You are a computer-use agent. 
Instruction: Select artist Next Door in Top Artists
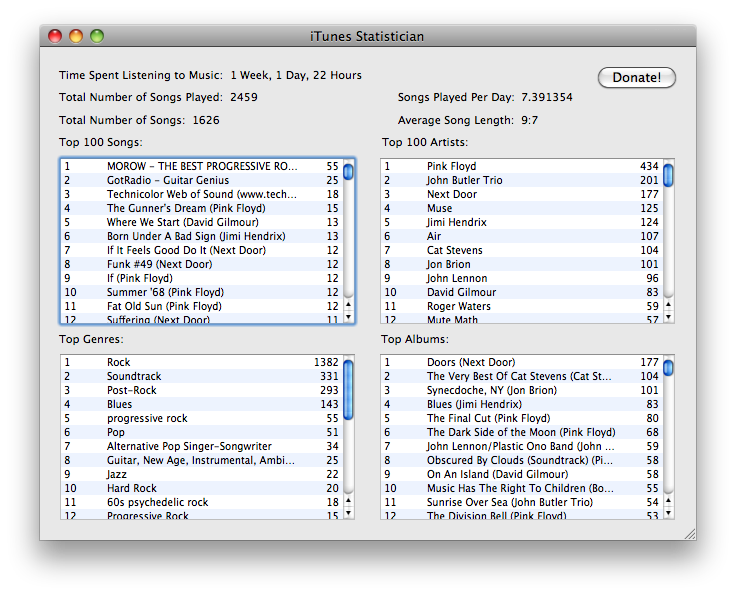[522, 194]
